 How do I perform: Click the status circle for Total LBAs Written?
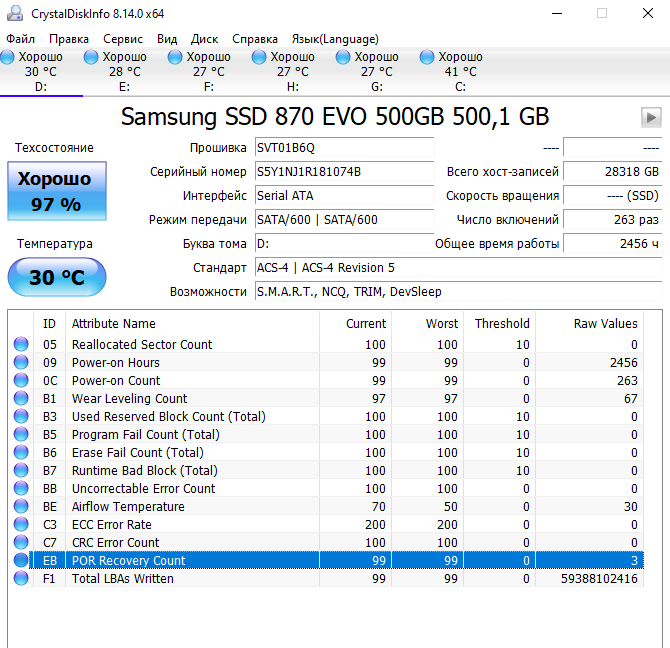21,578
